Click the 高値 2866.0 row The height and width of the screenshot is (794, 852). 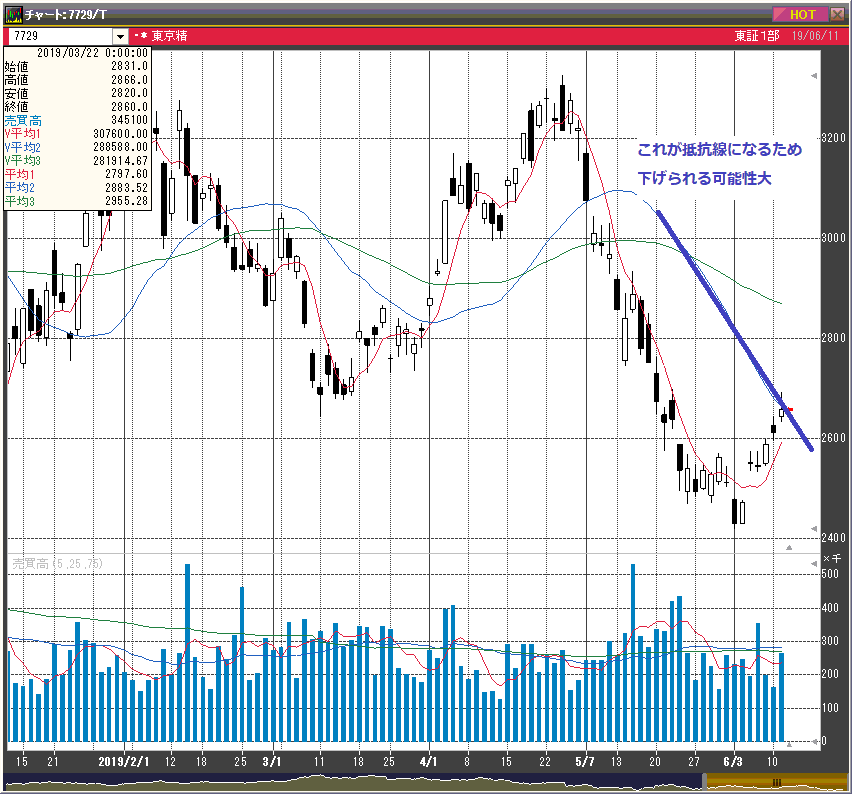click(77, 80)
